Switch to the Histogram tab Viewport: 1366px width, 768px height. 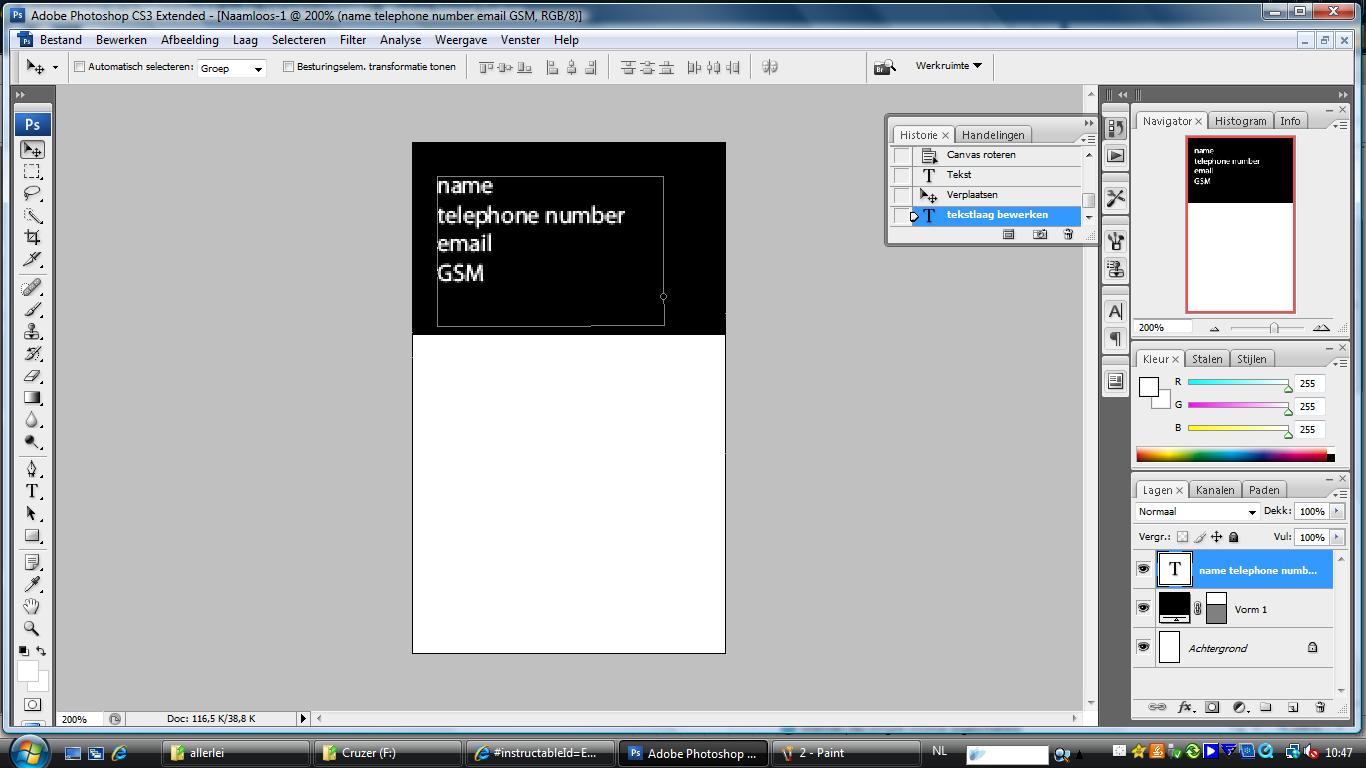pyautogui.click(x=1240, y=121)
